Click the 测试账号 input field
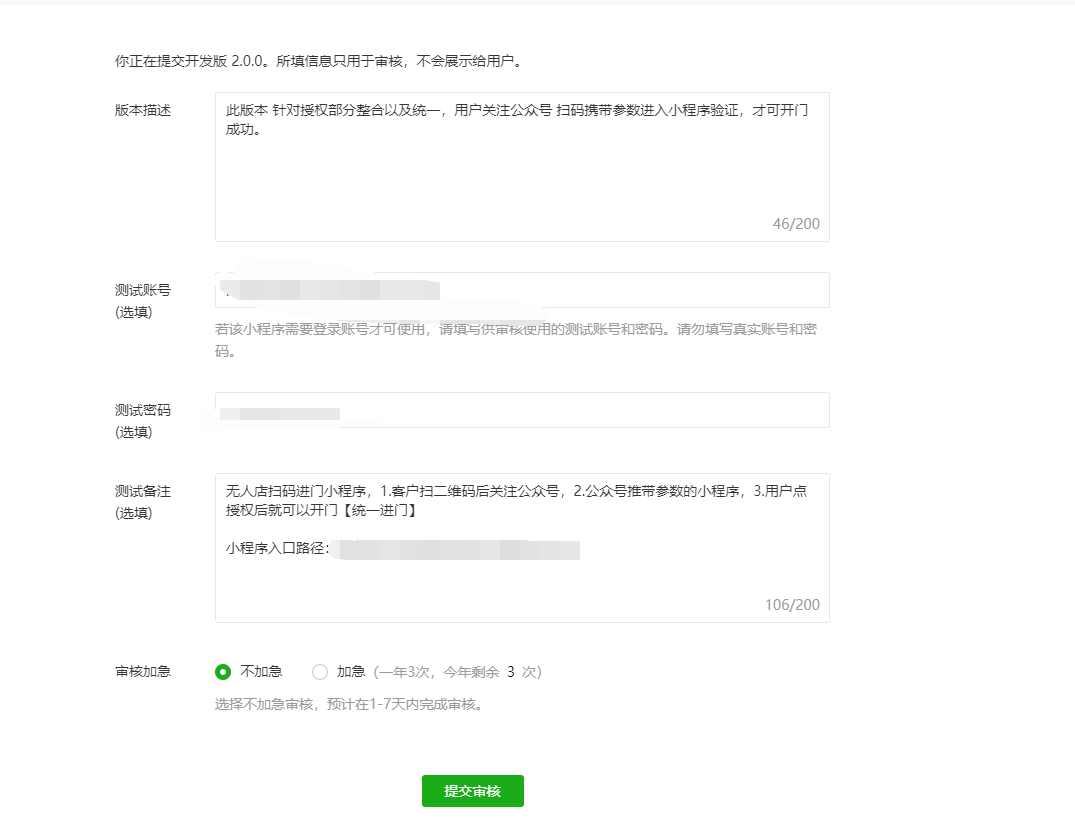The width and height of the screenshot is (1075, 818). click(522, 290)
